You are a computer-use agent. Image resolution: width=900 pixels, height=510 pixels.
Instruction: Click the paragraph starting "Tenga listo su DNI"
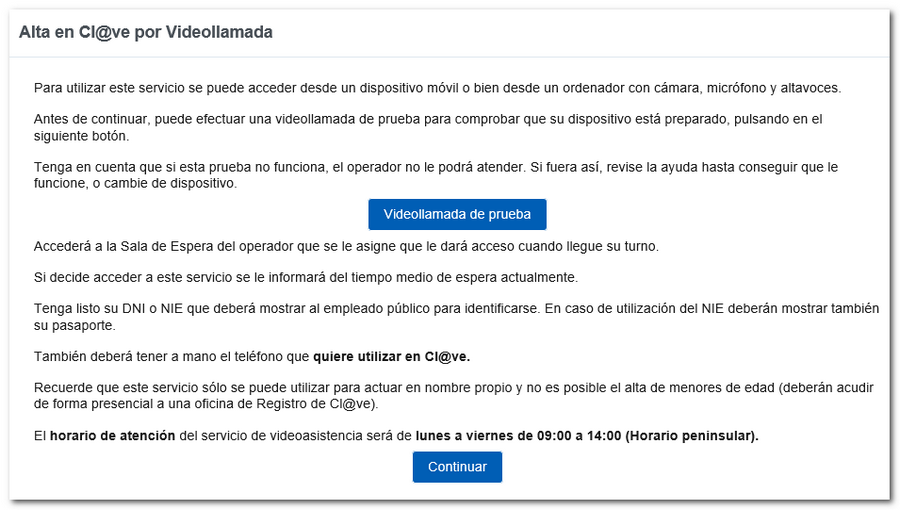(x=456, y=316)
